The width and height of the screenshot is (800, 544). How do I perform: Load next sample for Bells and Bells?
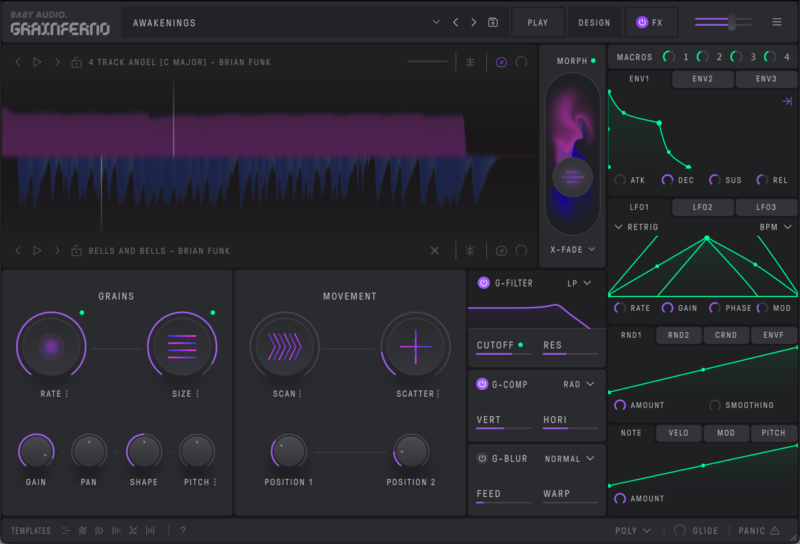(x=57, y=251)
